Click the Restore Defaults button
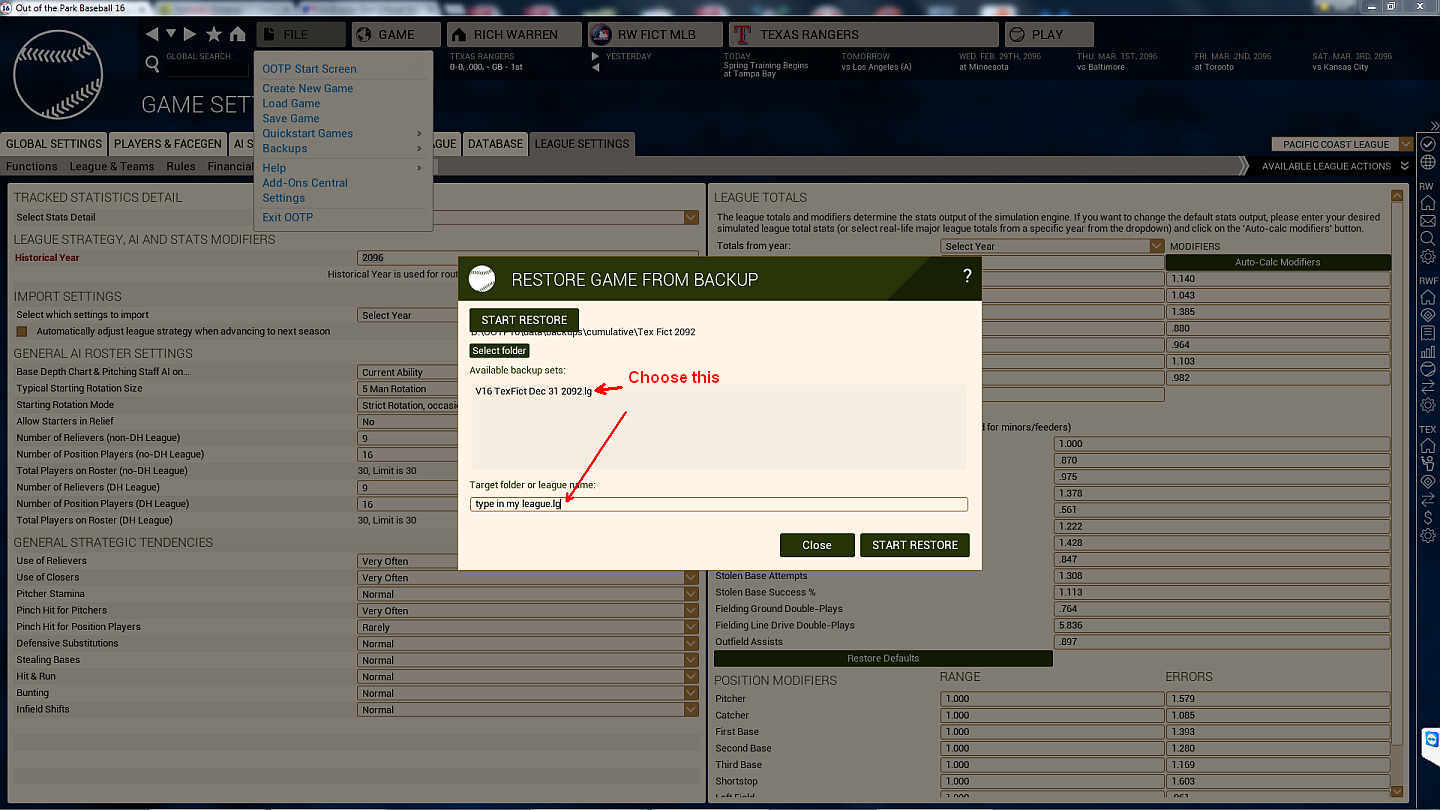1440x810 pixels. pyautogui.click(x=883, y=658)
